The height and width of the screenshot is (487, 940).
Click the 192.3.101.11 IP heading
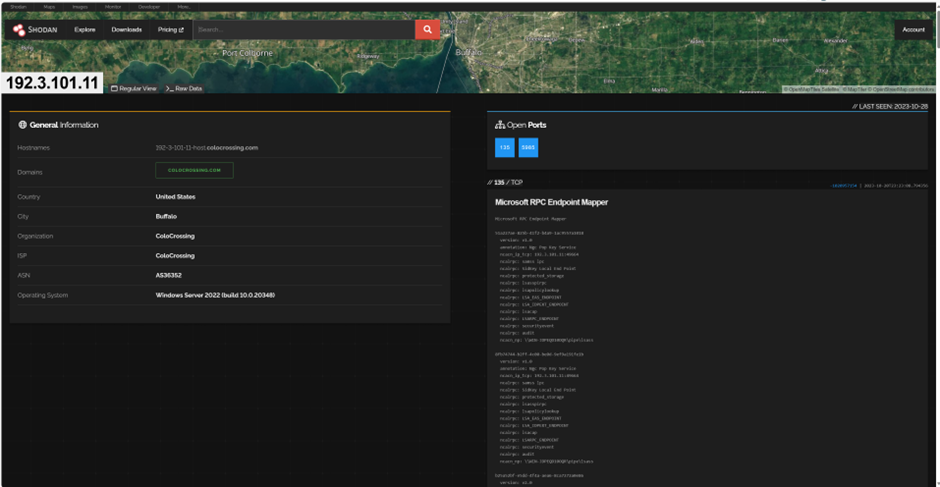[52, 83]
